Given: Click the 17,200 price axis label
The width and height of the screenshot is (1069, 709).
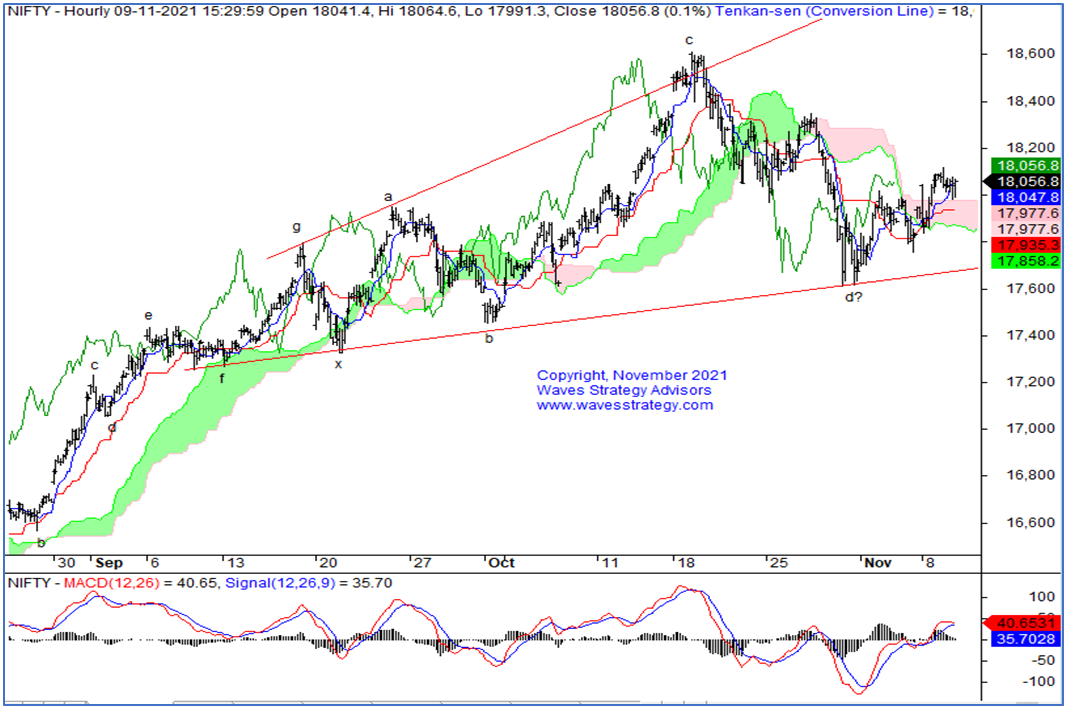Looking at the screenshot, I should point(1030,382).
